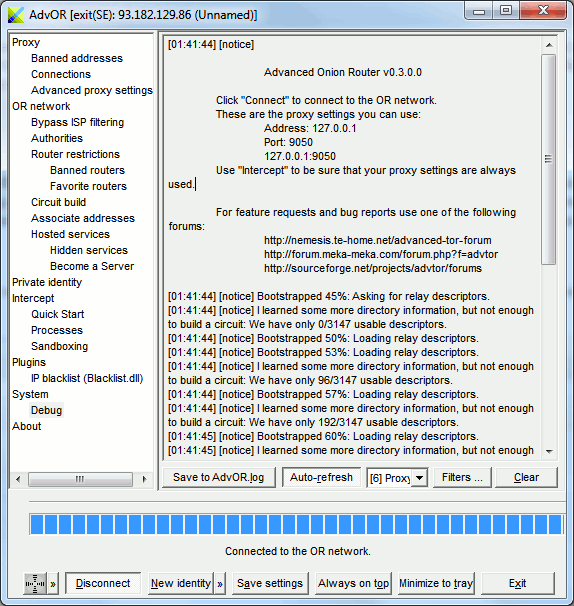Open the Filters ... dialog
Image resolution: width=574 pixels, height=606 pixels.
click(x=462, y=477)
